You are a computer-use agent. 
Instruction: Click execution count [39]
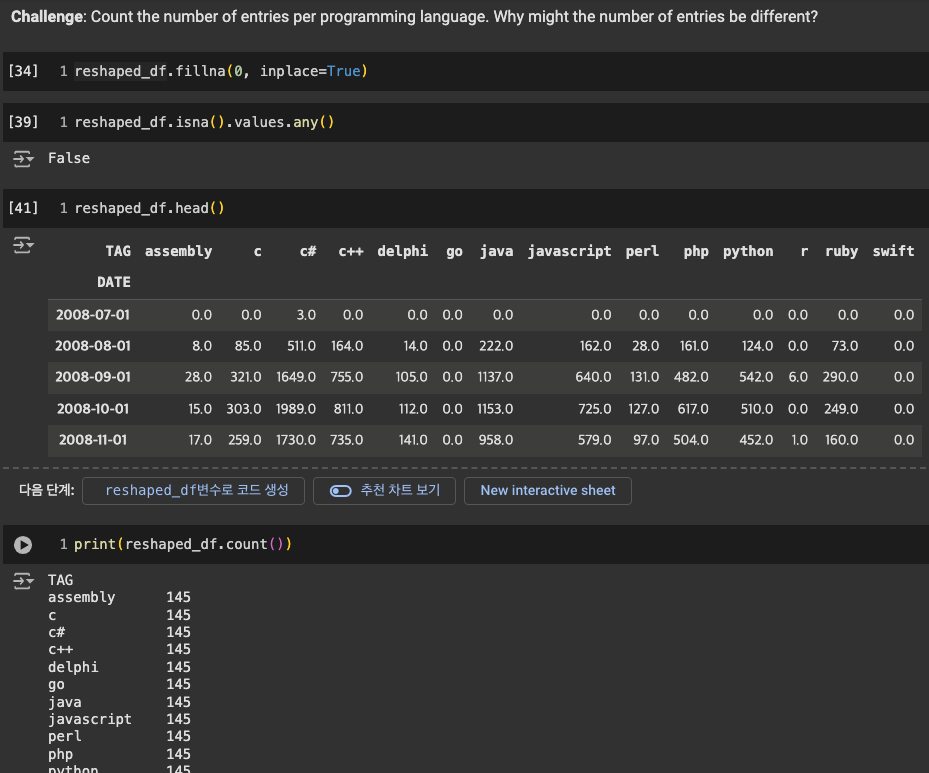click(x=23, y=122)
